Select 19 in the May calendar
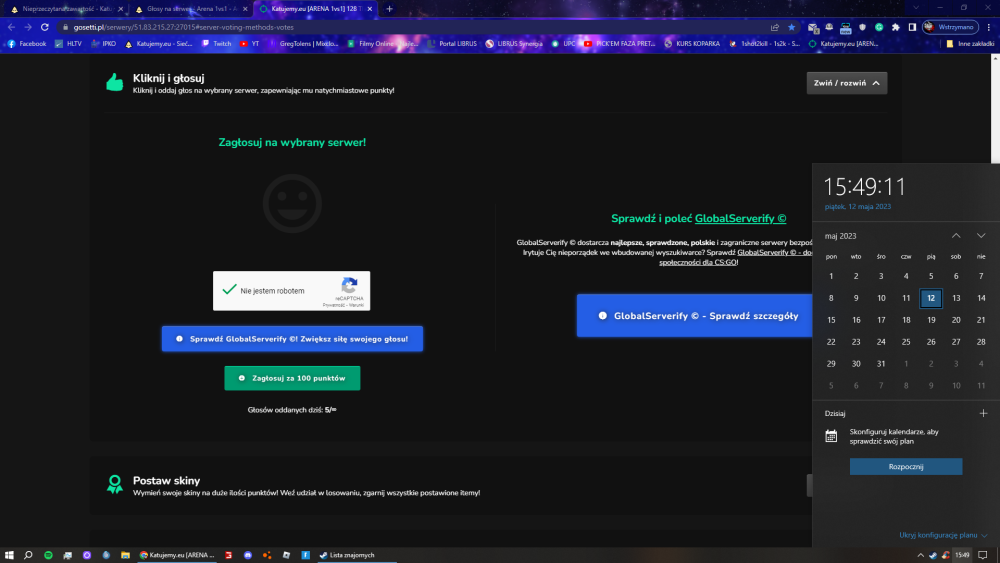 tap(931, 320)
